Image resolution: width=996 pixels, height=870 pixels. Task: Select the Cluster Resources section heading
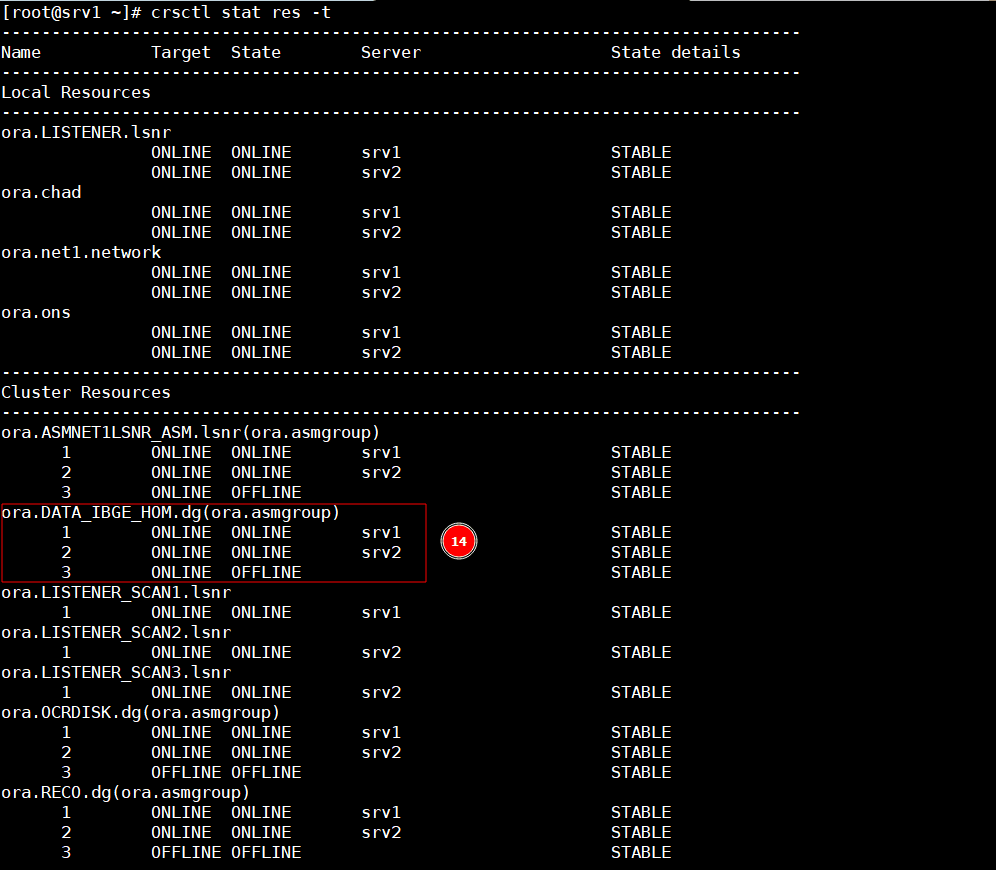[86, 392]
